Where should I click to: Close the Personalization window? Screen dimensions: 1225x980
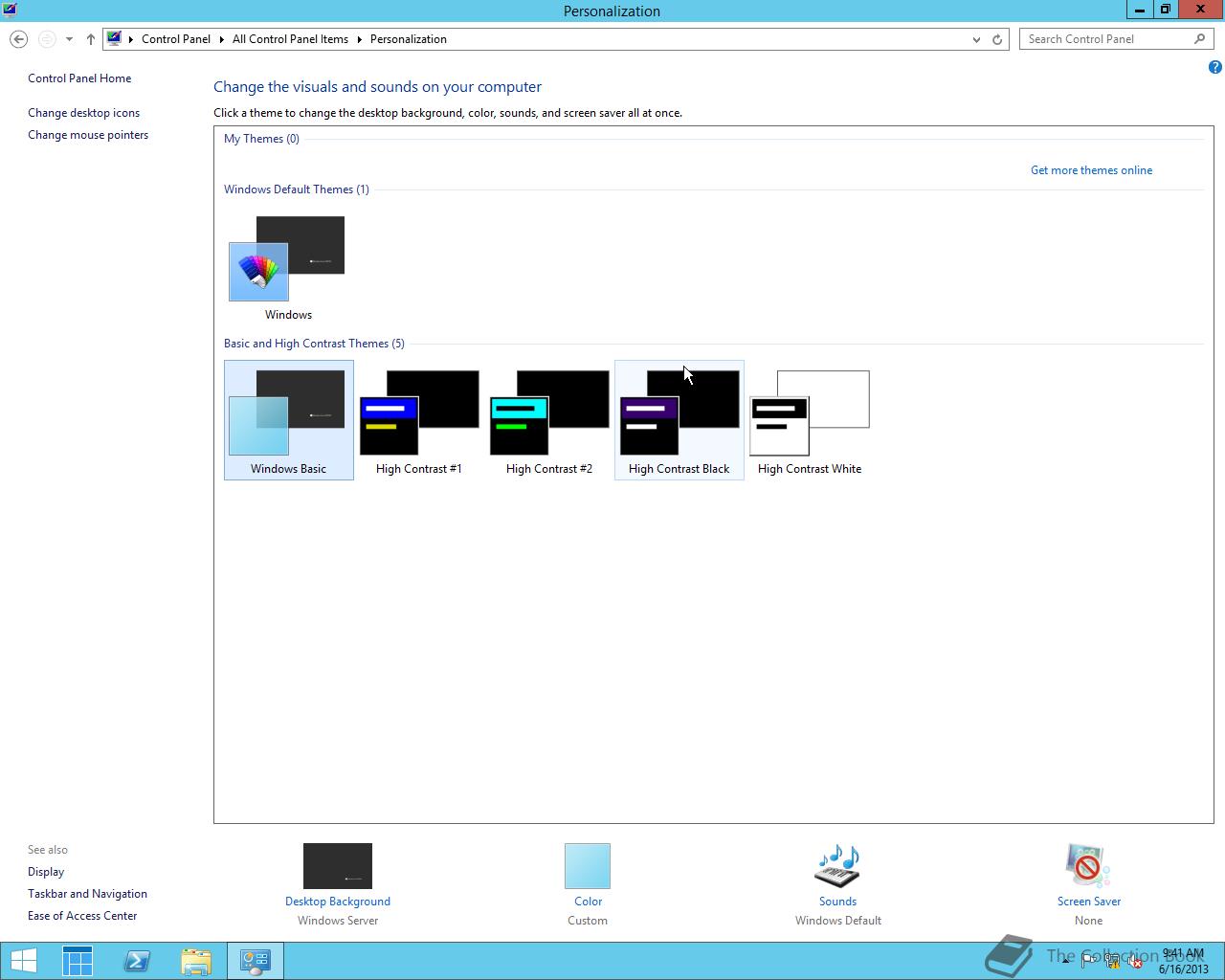[x=1200, y=10]
